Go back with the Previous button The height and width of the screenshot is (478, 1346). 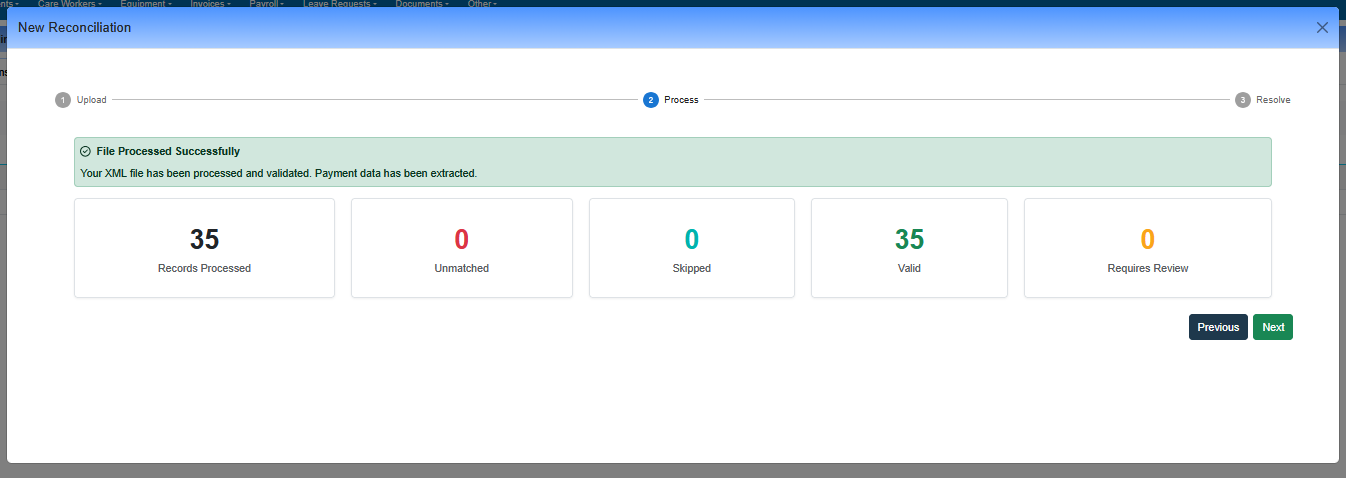pos(1218,327)
